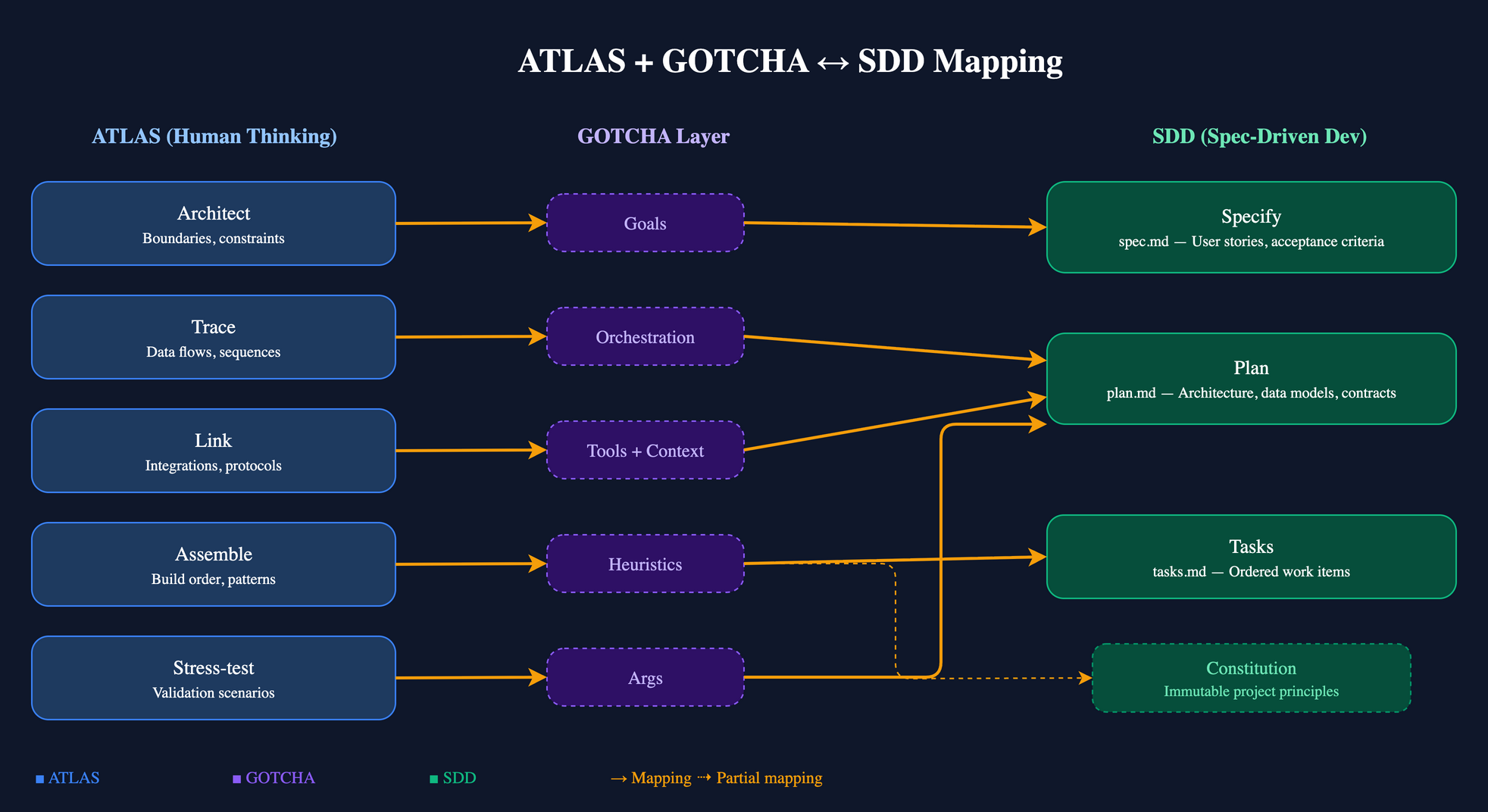Select the green SDD legend swatch
The width and height of the screenshot is (1488, 812).
coord(432,777)
